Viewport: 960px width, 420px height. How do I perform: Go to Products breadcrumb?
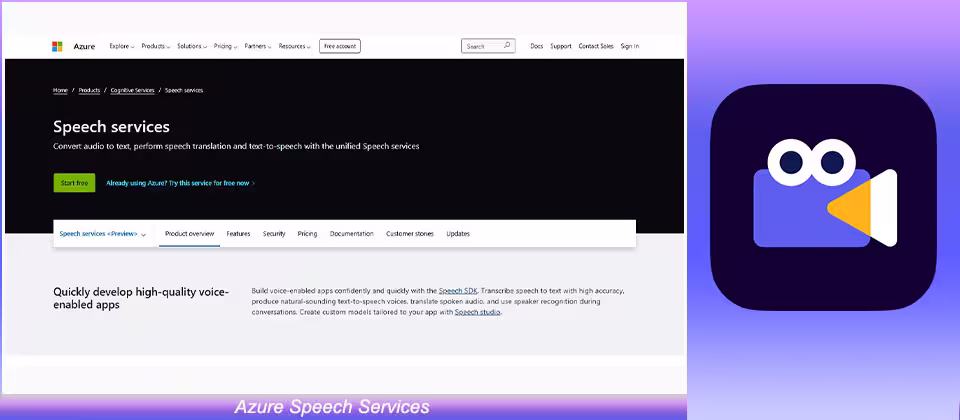(89, 91)
